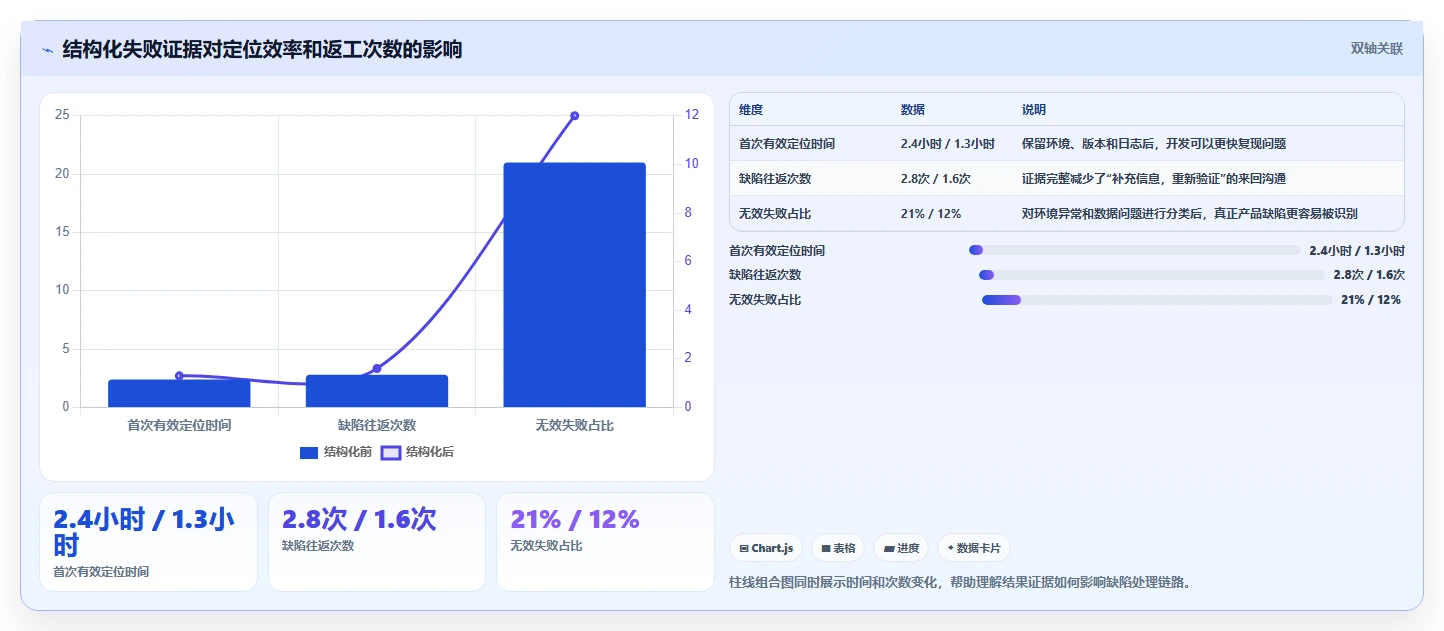The height and width of the screenshot is (631, 1444).
Task: Click the right-axis value 12
Action: pyautogui.click(x=692, y=115)
